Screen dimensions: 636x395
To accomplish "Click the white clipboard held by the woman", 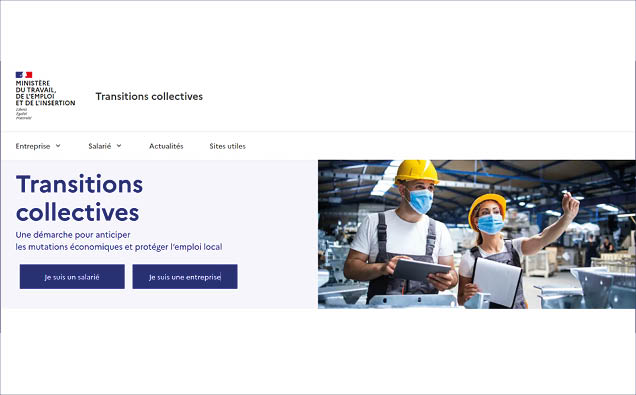I will pos(497,281).
